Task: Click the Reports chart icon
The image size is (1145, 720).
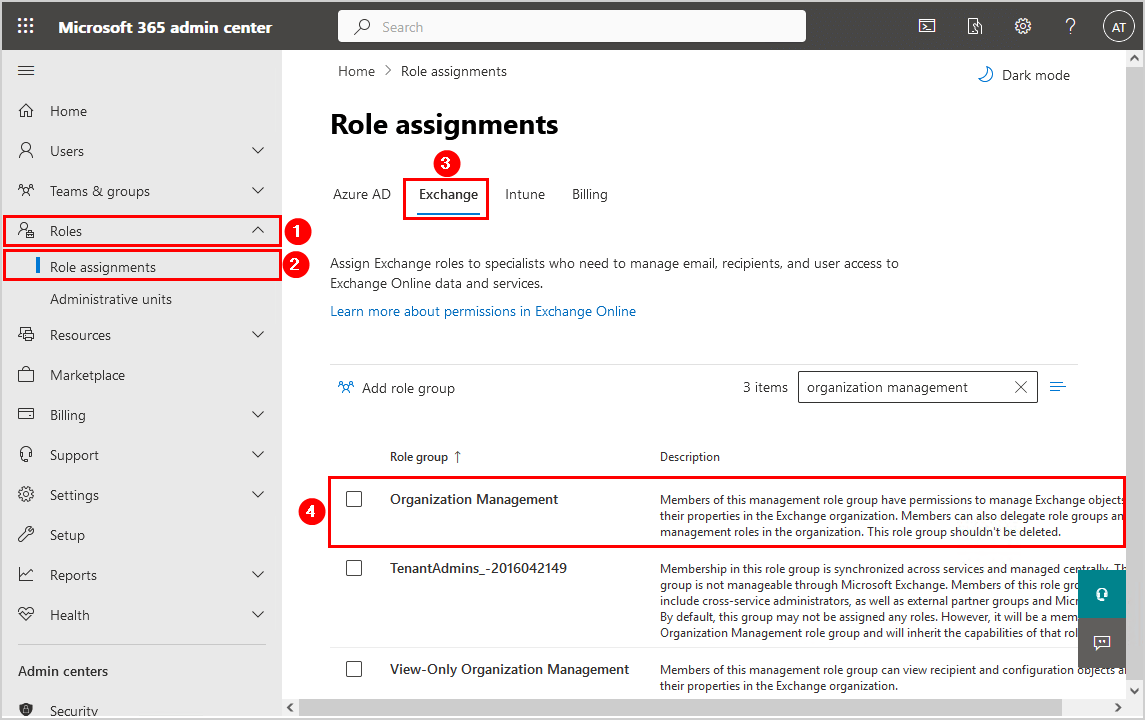Action: click(x=26, y=575)
